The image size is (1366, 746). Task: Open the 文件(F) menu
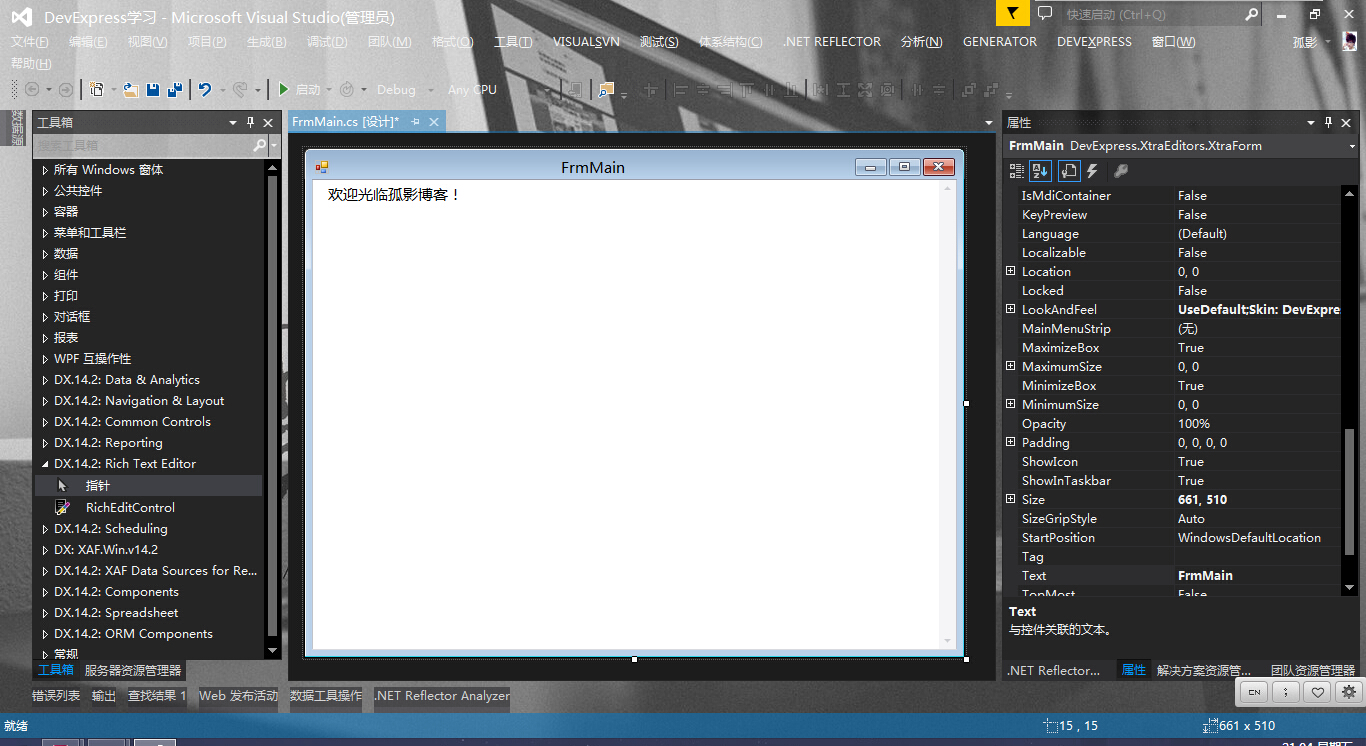(30, 41)
